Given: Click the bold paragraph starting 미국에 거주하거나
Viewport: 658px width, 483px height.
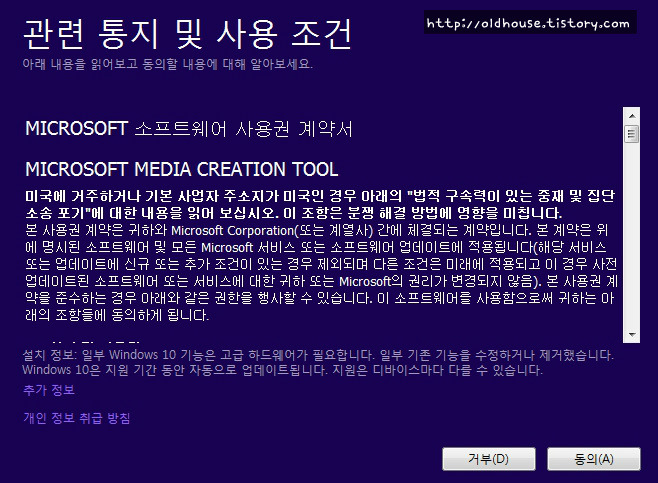Looking at the screenshot, I should 320,204.
